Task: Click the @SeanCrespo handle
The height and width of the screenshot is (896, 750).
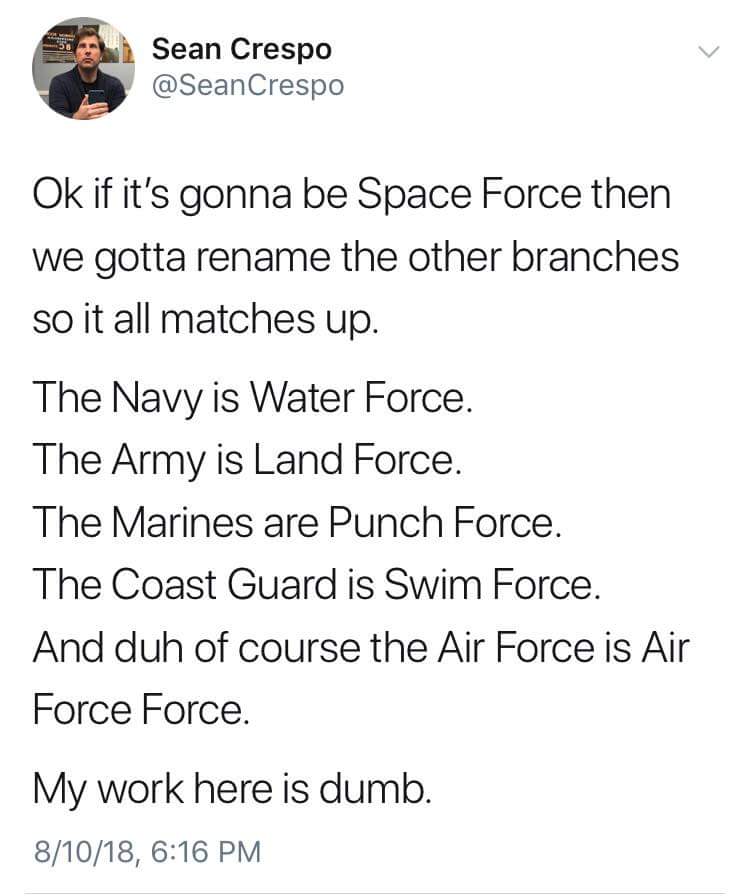Action: tap(247, 86)
